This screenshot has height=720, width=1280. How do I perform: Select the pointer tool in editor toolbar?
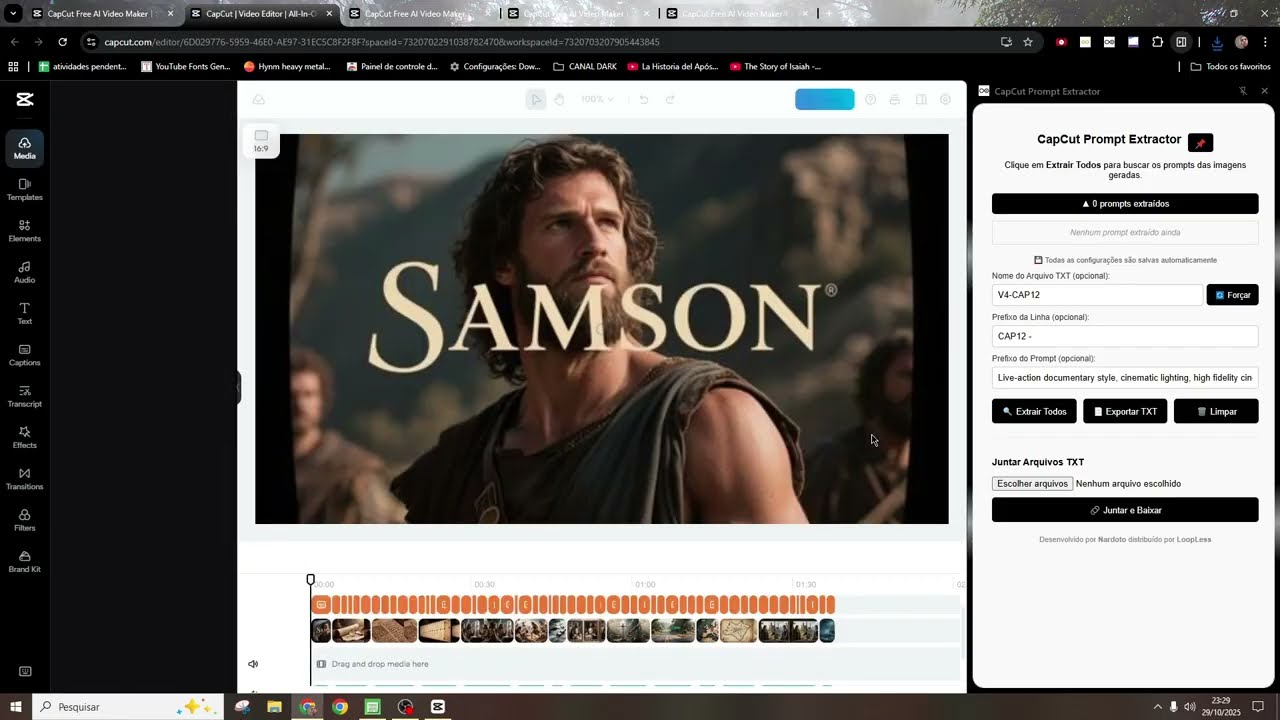[536, 99]
